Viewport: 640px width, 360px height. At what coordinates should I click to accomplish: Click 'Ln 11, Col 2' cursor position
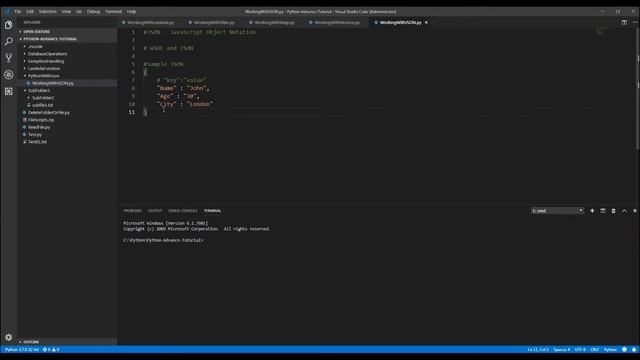tap(538, 349)
